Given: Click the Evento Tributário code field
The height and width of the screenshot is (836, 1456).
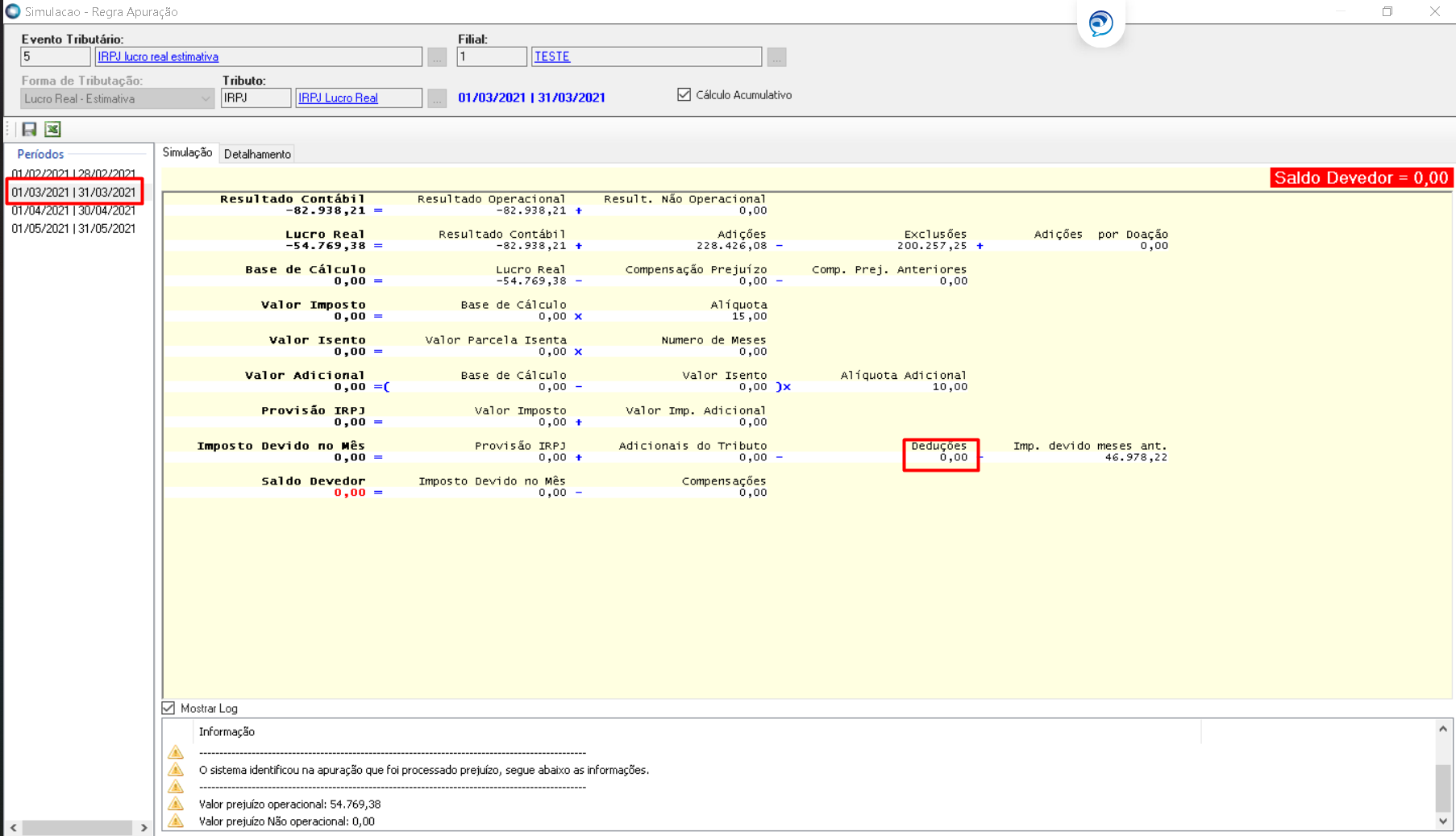Looking at the screenshot, I should [x=56, y=56].
